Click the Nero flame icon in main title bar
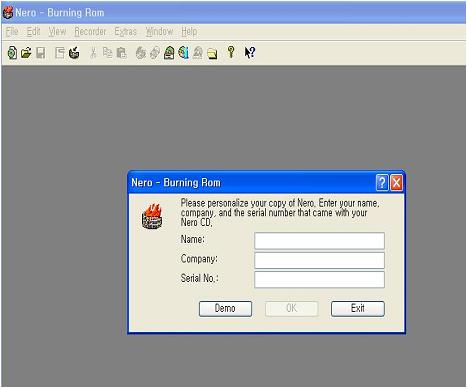Viewport: 467px width, 389px height. tap(8, 13)
